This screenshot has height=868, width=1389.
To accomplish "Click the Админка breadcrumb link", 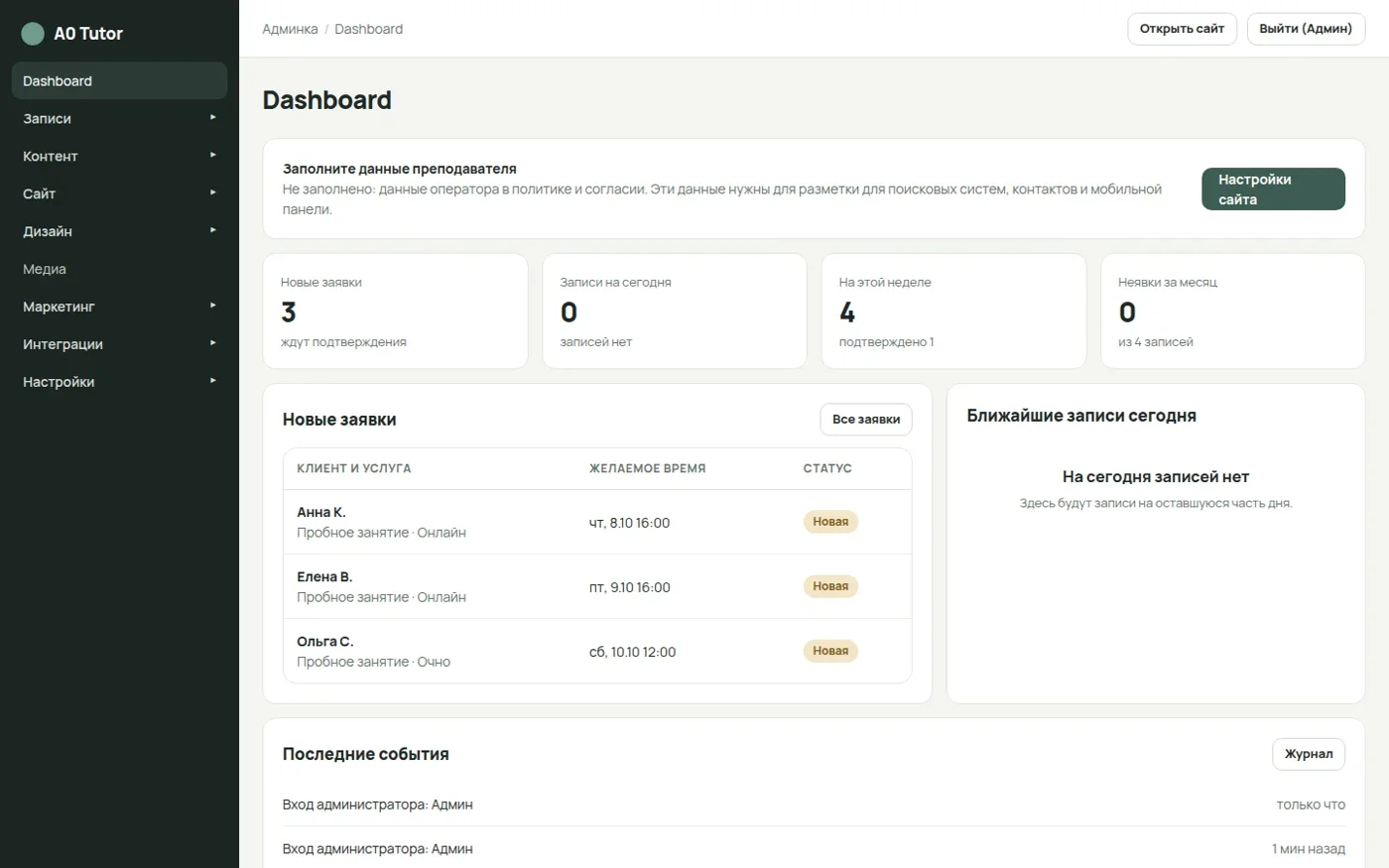I will (x=290, y=30).
